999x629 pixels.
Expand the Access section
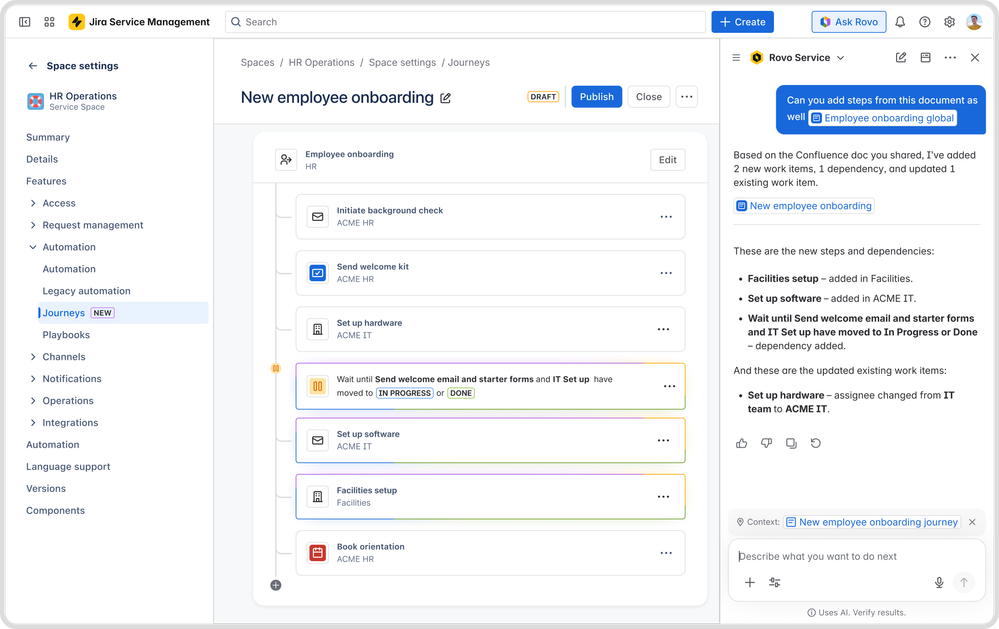tap(33, 203)
